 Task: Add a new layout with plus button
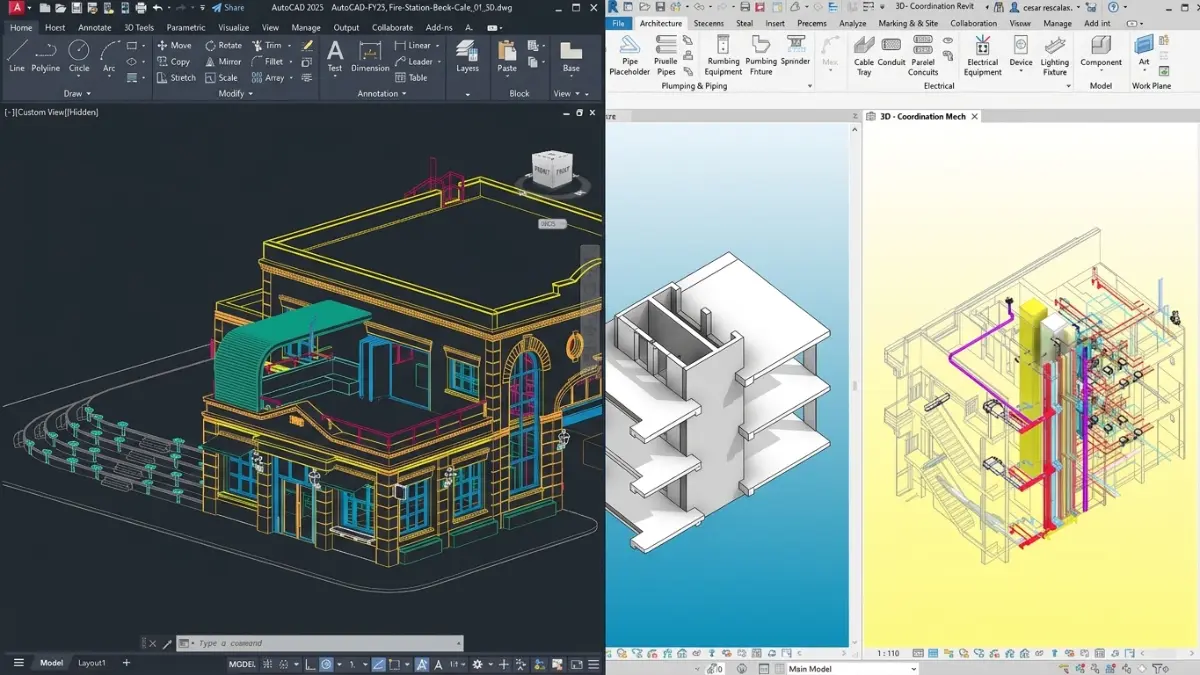(126, 663)
